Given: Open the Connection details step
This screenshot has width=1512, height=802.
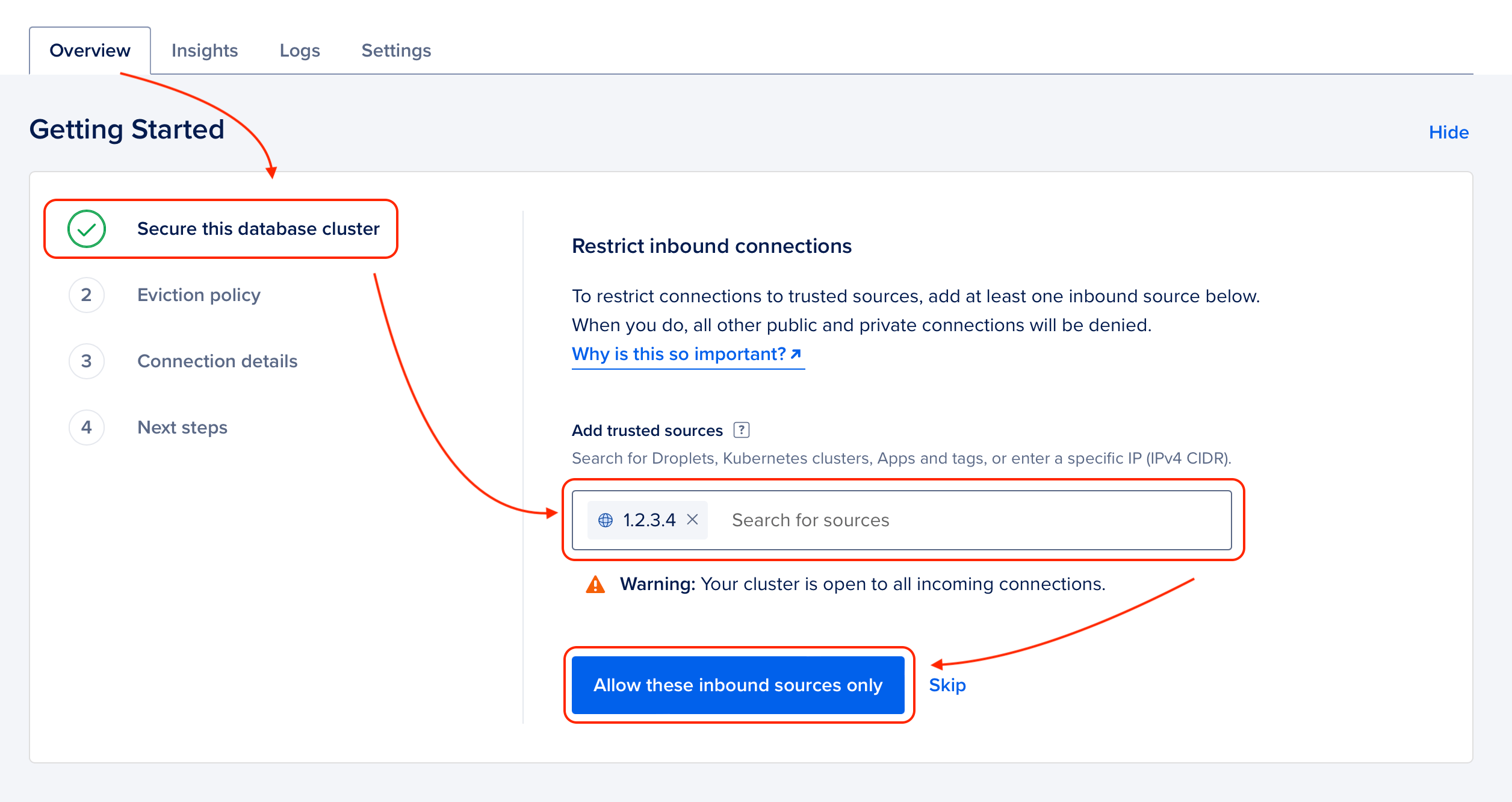Looking at the screenshot, I should [x=217, y=361].
